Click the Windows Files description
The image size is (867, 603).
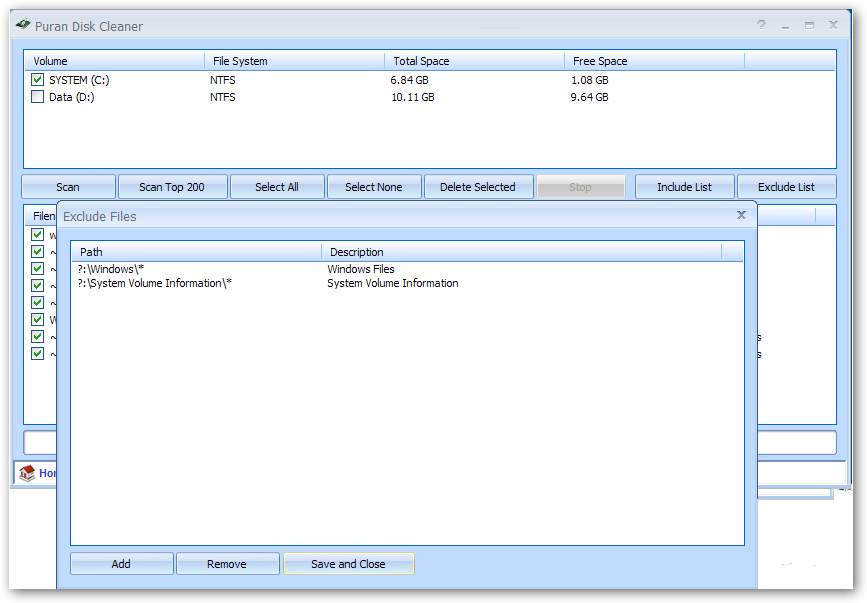tap(361, 269)
